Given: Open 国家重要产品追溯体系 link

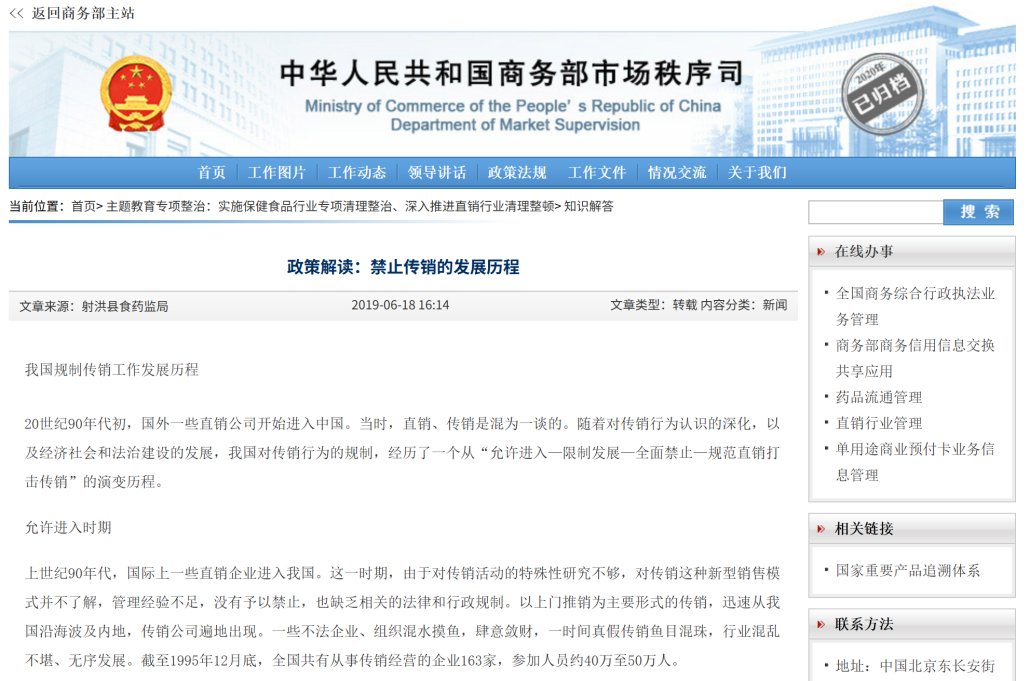Looking at the screenshot, I should tap(908, 571).
